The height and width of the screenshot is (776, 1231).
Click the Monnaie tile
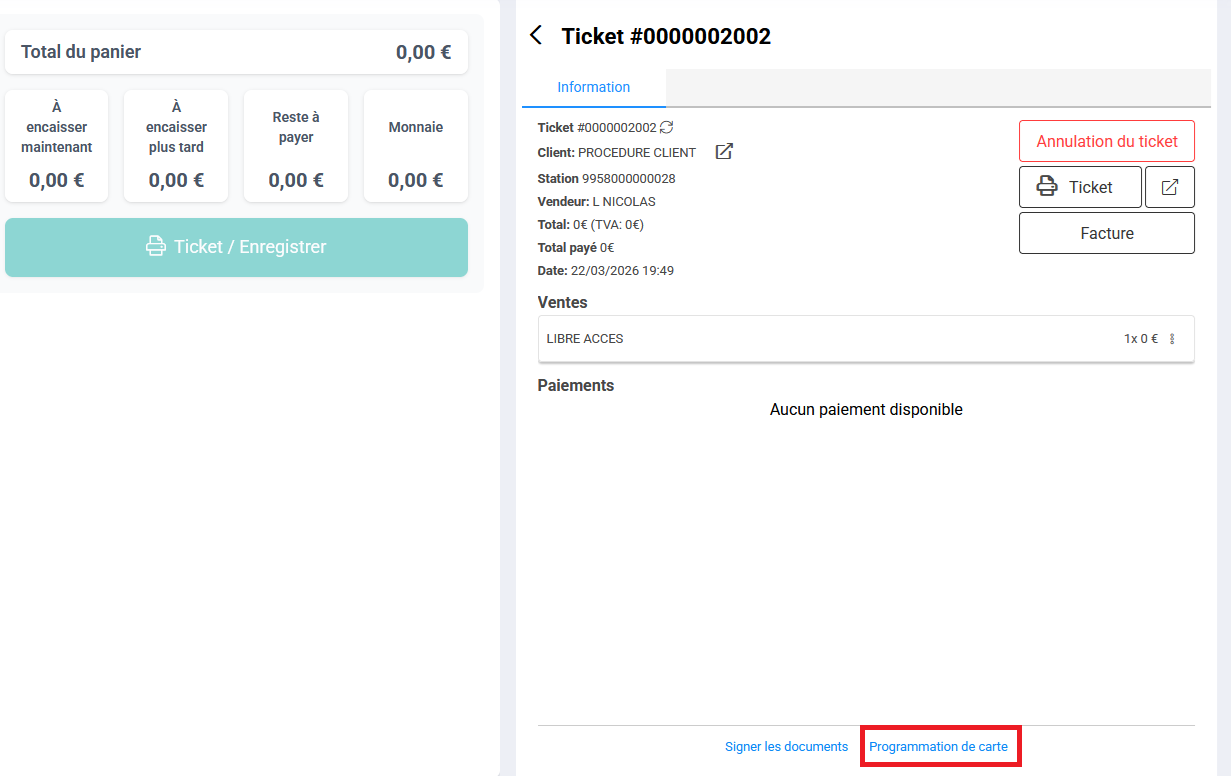click(x=415, y=146)
